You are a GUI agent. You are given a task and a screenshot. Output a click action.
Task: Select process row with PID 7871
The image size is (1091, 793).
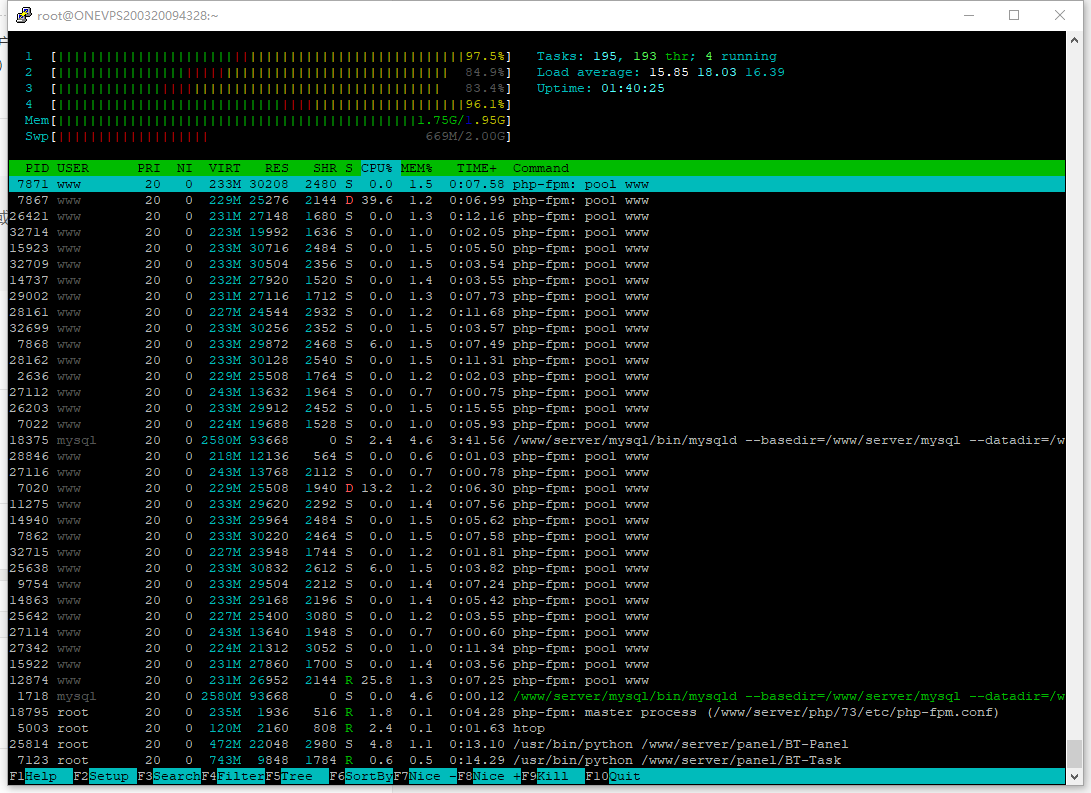[x=536, y=184]
